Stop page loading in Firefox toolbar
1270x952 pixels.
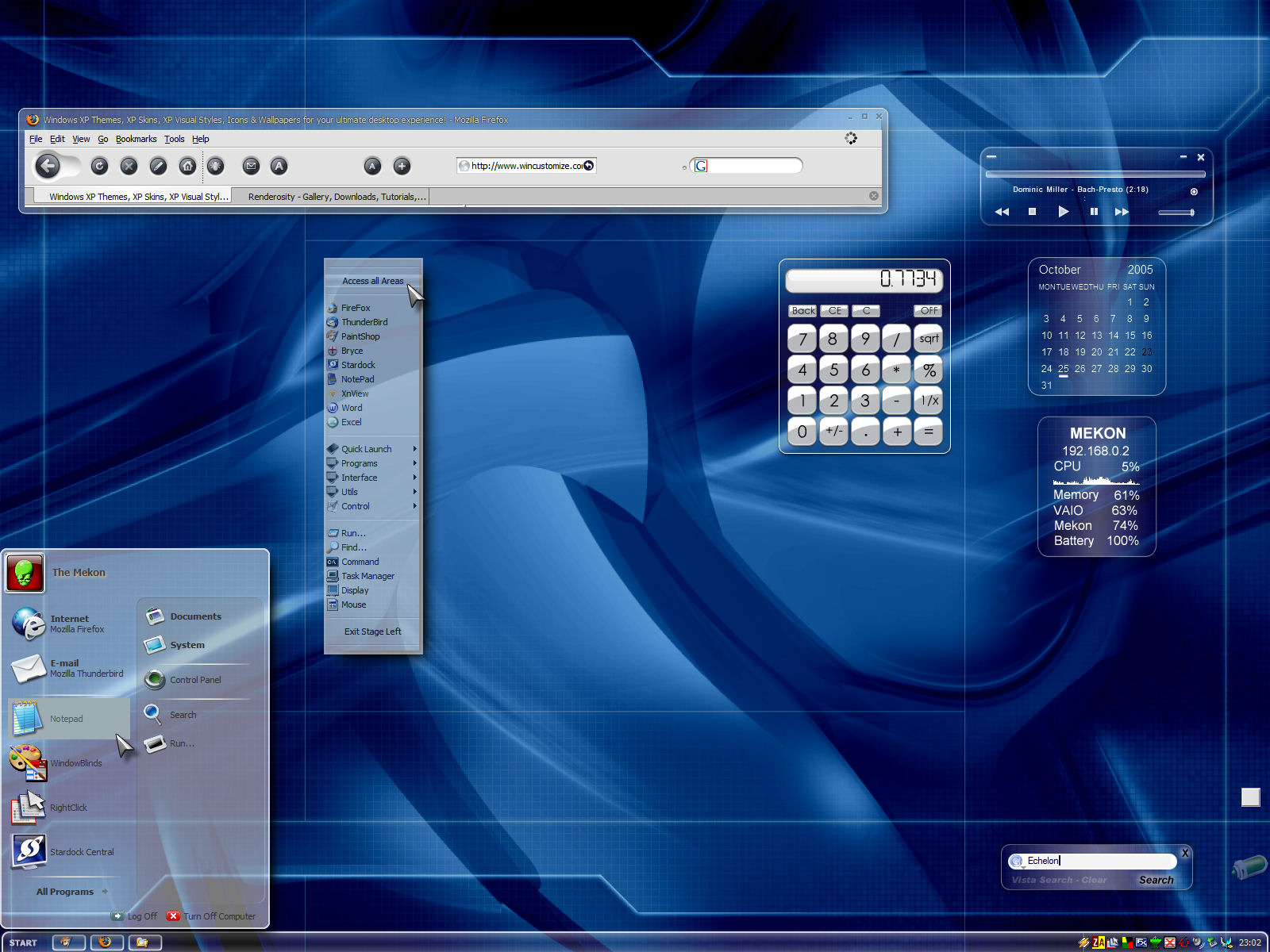(129, 166)
